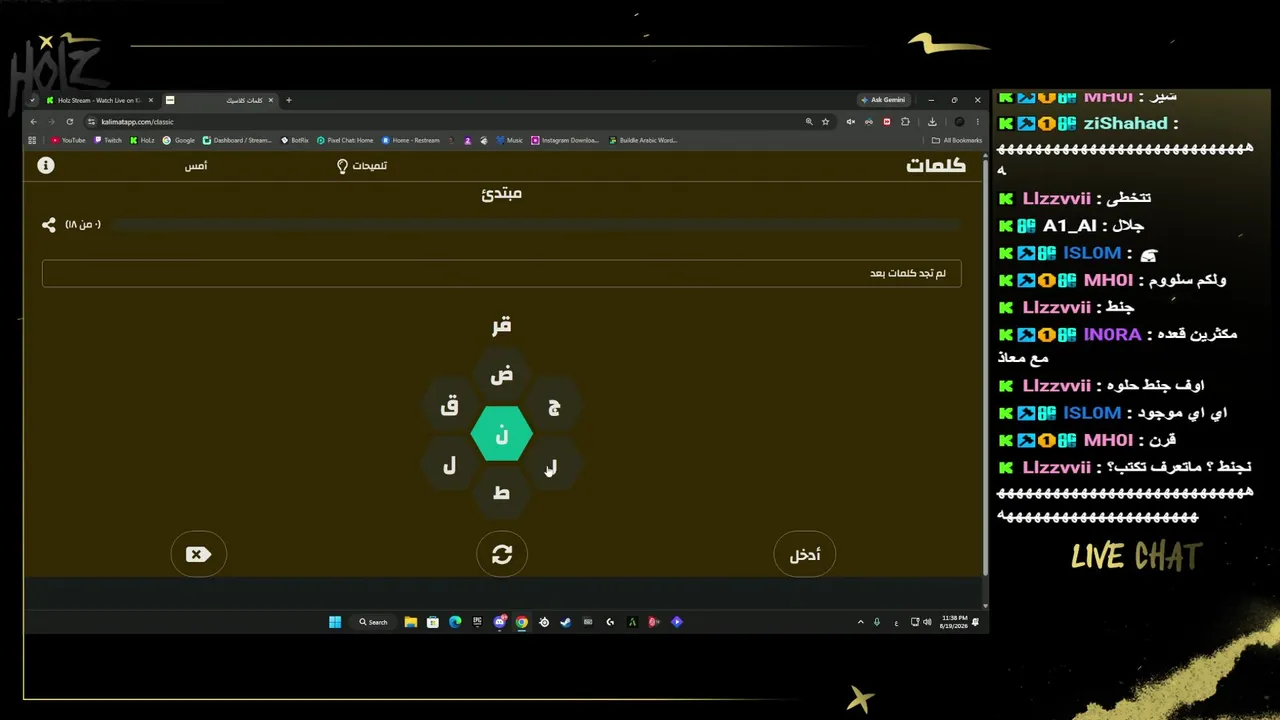
Task: Open File Explorer from taskbar
Action: [x=410, y=622]
